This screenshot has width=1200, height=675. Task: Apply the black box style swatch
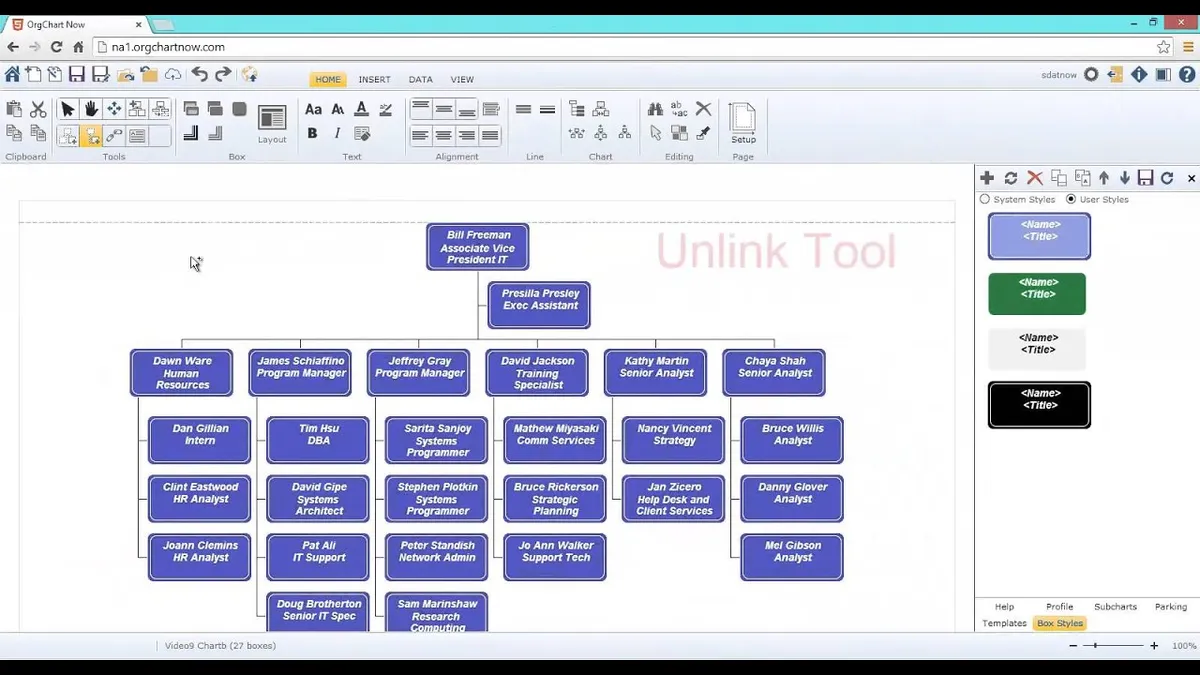coord(1039,405)
